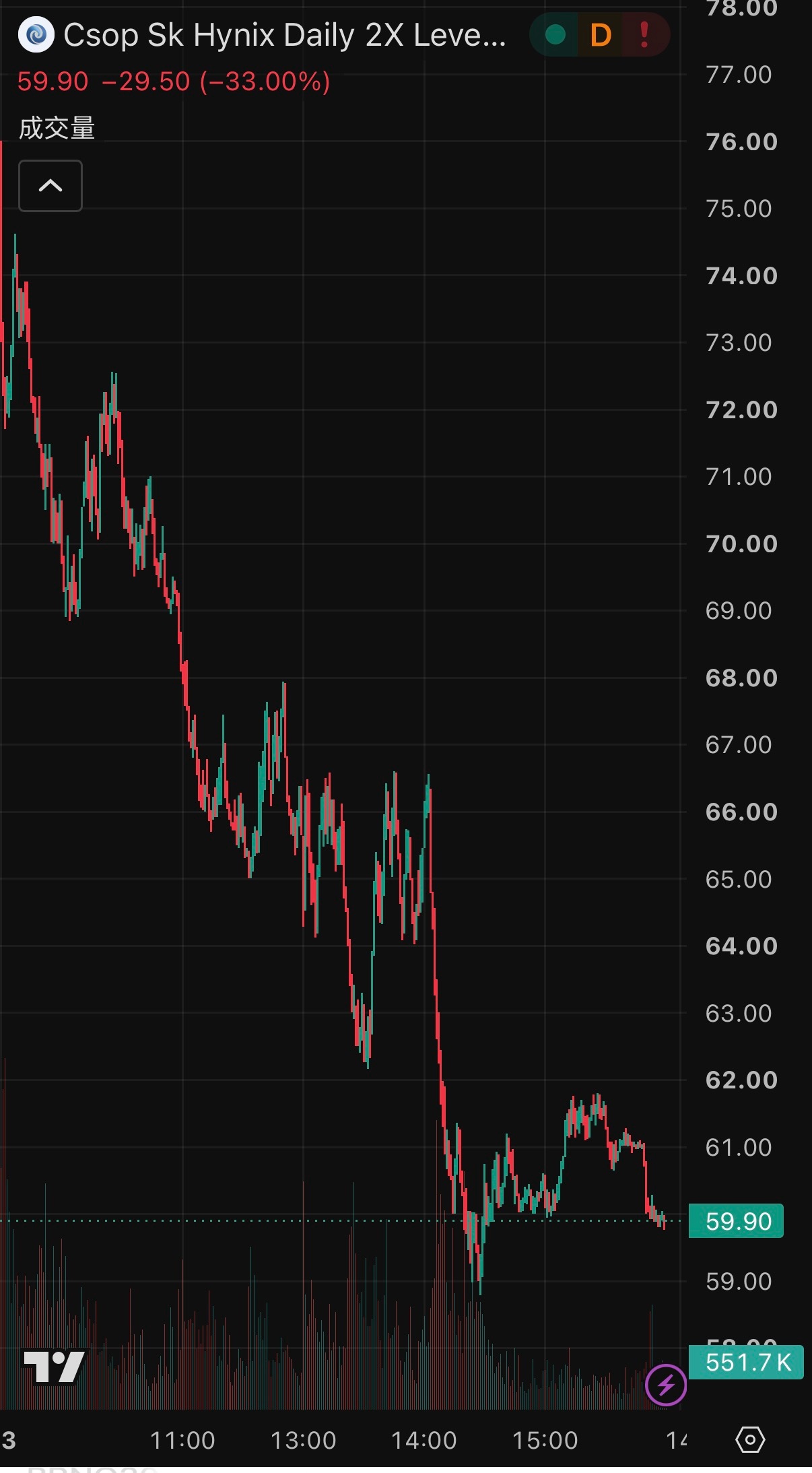Screen dimensions: 812x1473
Task: Click the 11:00 time axis label
Action: click(182, 1440)
